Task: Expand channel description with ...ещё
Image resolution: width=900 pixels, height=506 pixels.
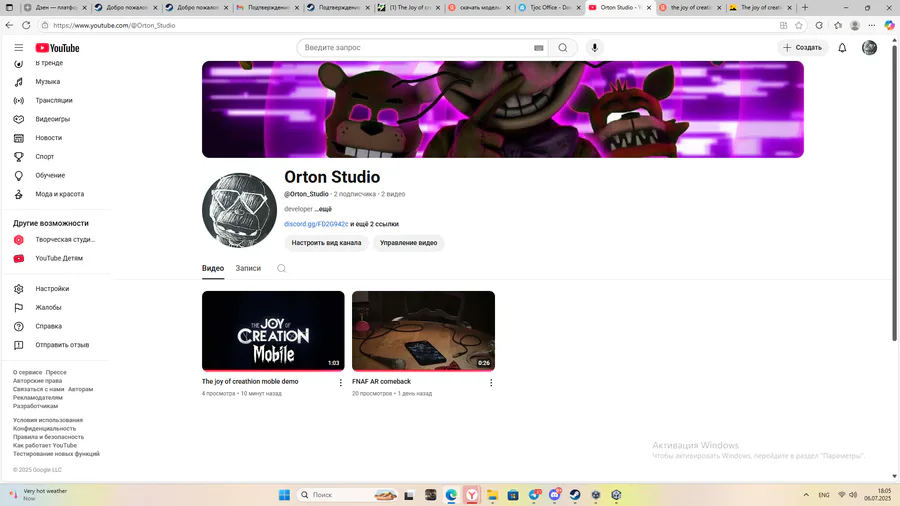Action: point(323,209)
